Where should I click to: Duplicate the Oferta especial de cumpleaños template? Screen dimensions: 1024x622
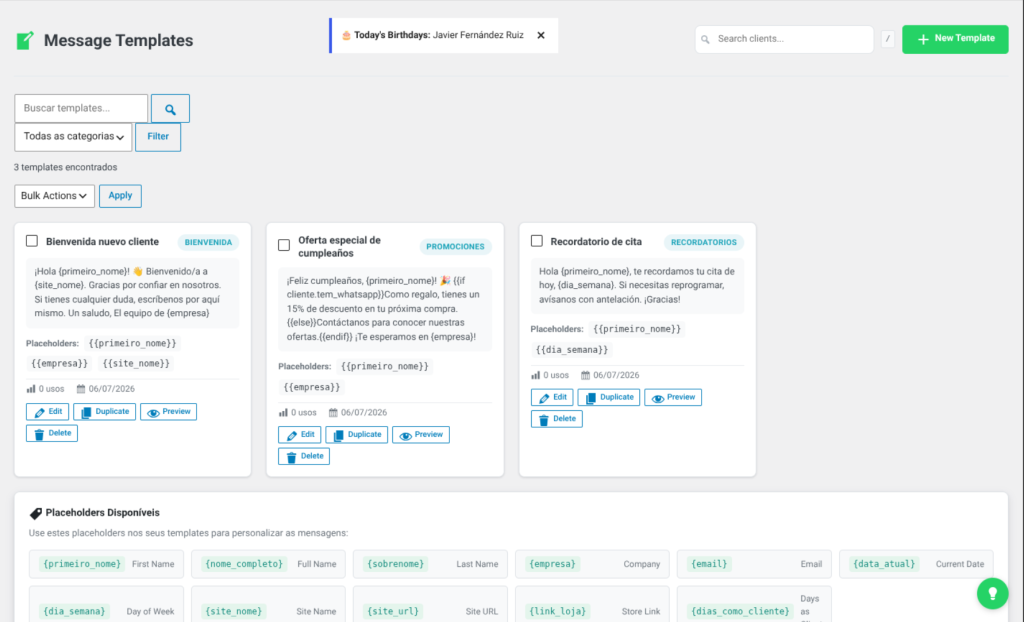357,434
